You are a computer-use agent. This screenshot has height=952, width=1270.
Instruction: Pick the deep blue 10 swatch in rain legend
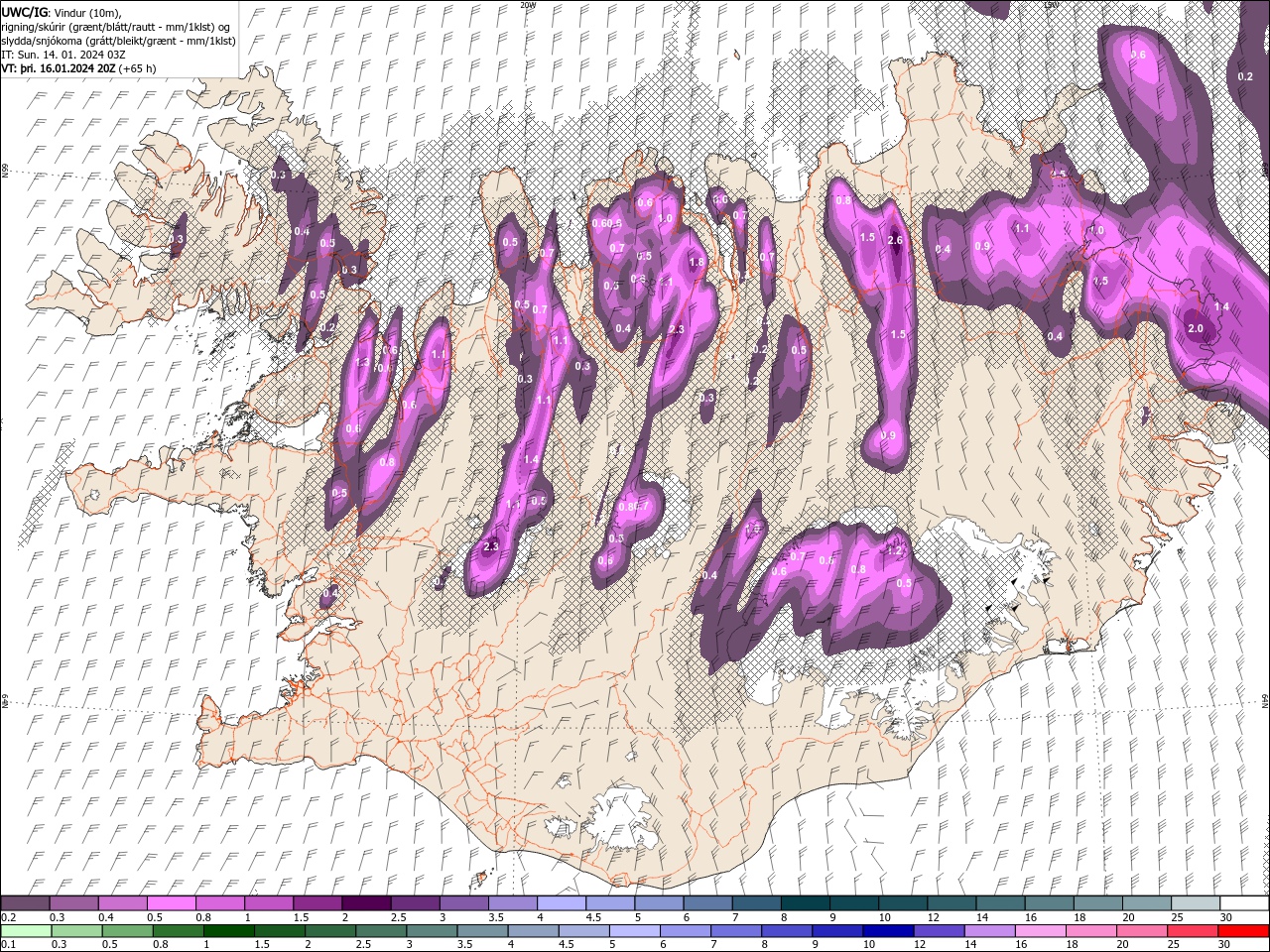point(886,931)
